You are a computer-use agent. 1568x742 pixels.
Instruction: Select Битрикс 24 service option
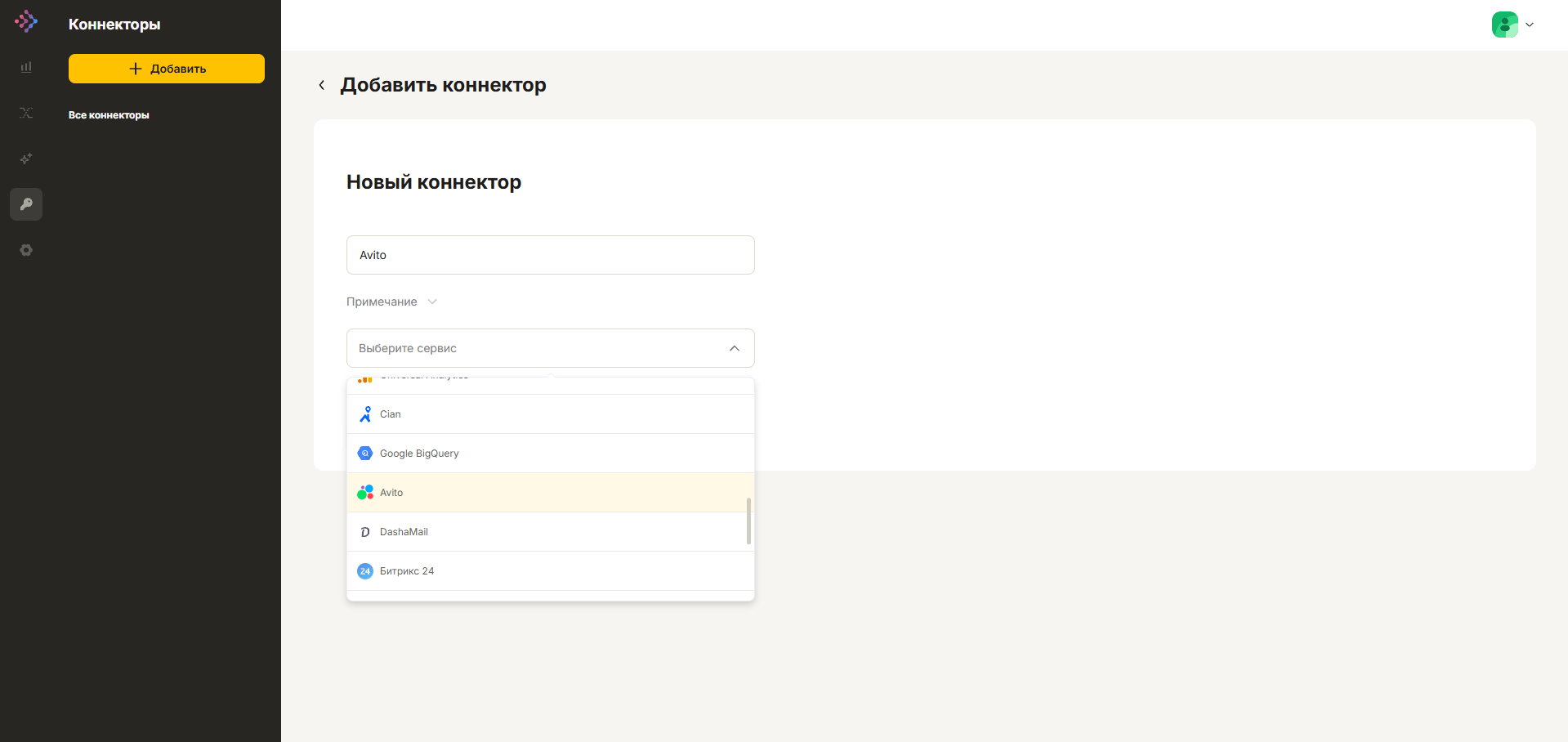(x=551, y=571)
